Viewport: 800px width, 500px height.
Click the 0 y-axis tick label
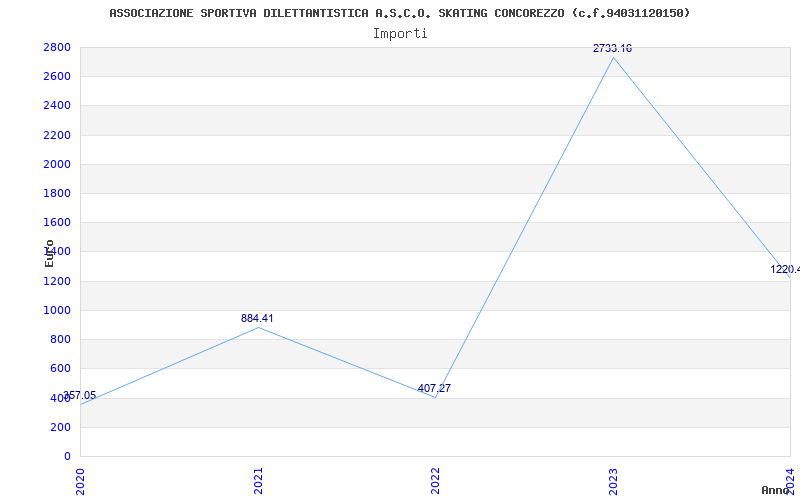coord(67,456)
